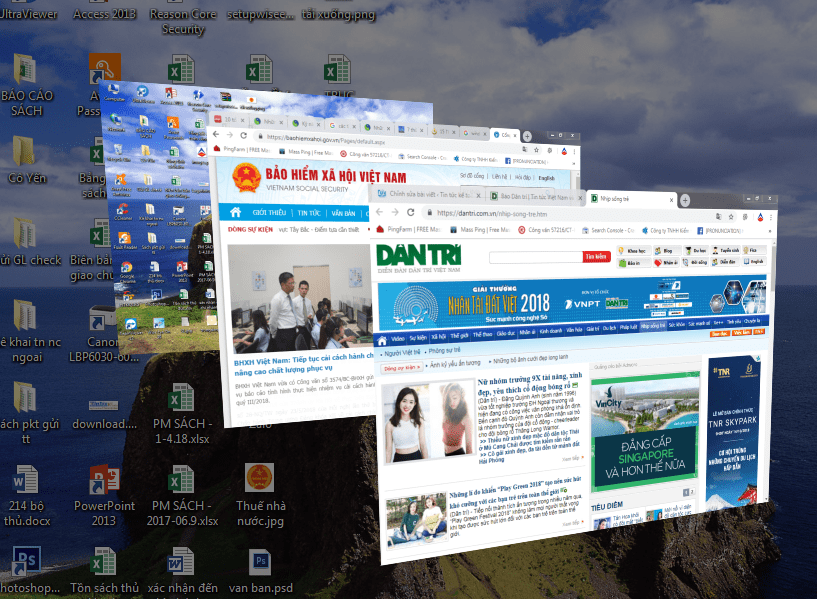
Task: Click the back arrow in Dantri window
Action: tap(381, 213)
